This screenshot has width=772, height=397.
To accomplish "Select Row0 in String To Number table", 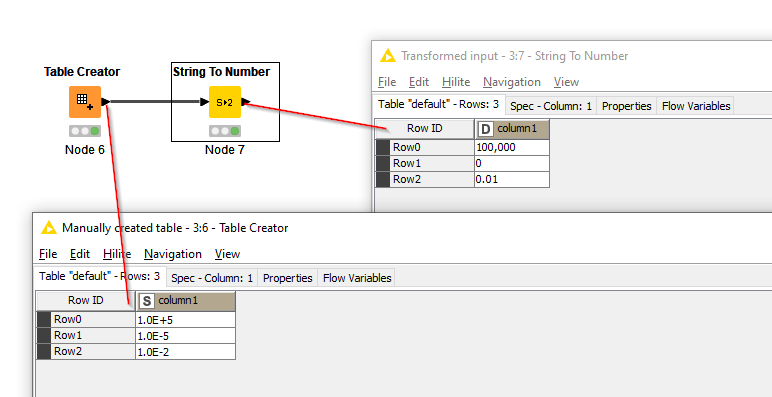I will [x=424, y=147].
